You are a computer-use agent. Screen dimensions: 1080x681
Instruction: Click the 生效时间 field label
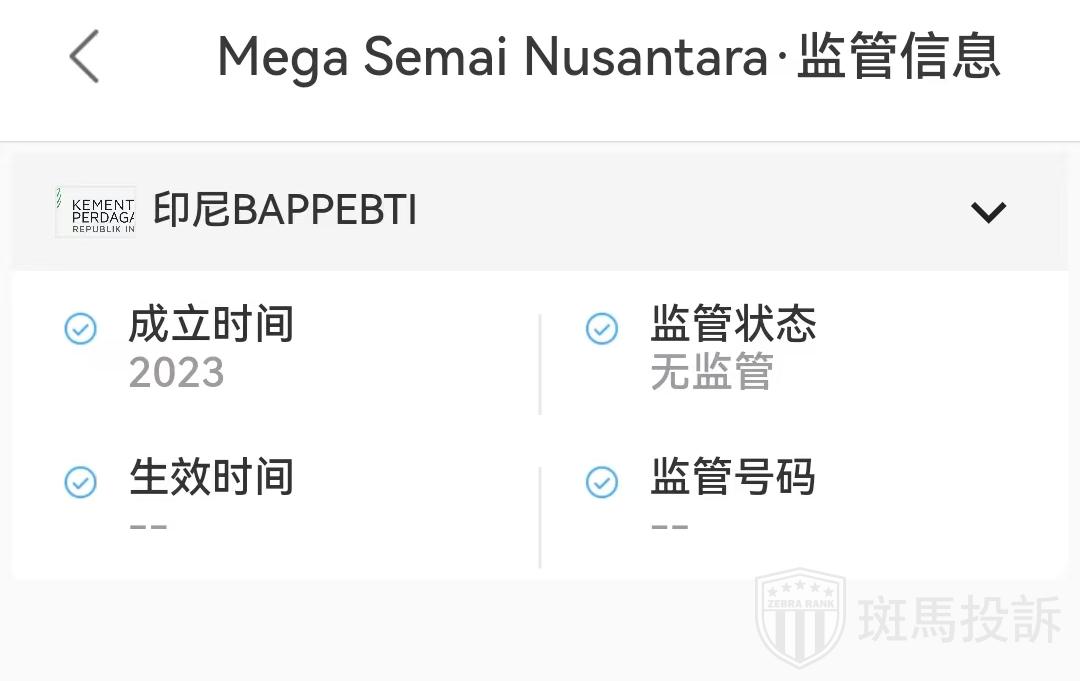(x=211, y=477)
